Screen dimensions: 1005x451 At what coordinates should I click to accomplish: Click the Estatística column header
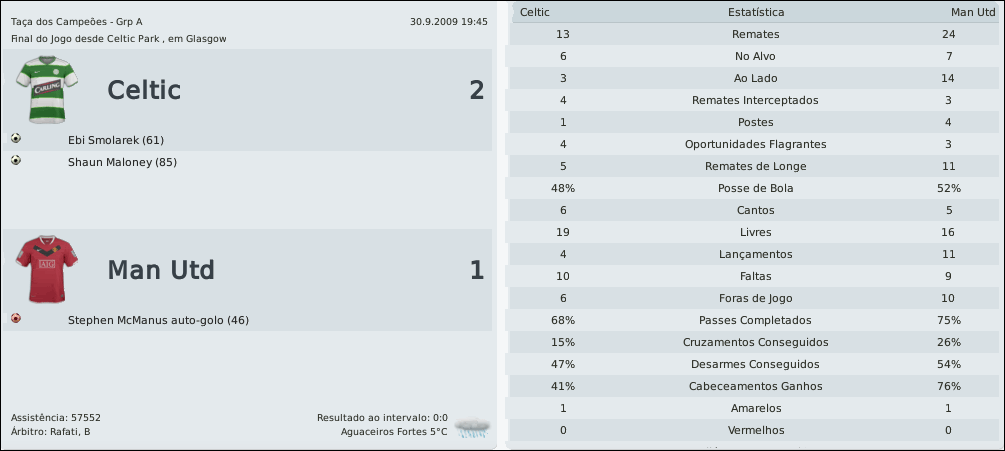(x=755, y=12)
